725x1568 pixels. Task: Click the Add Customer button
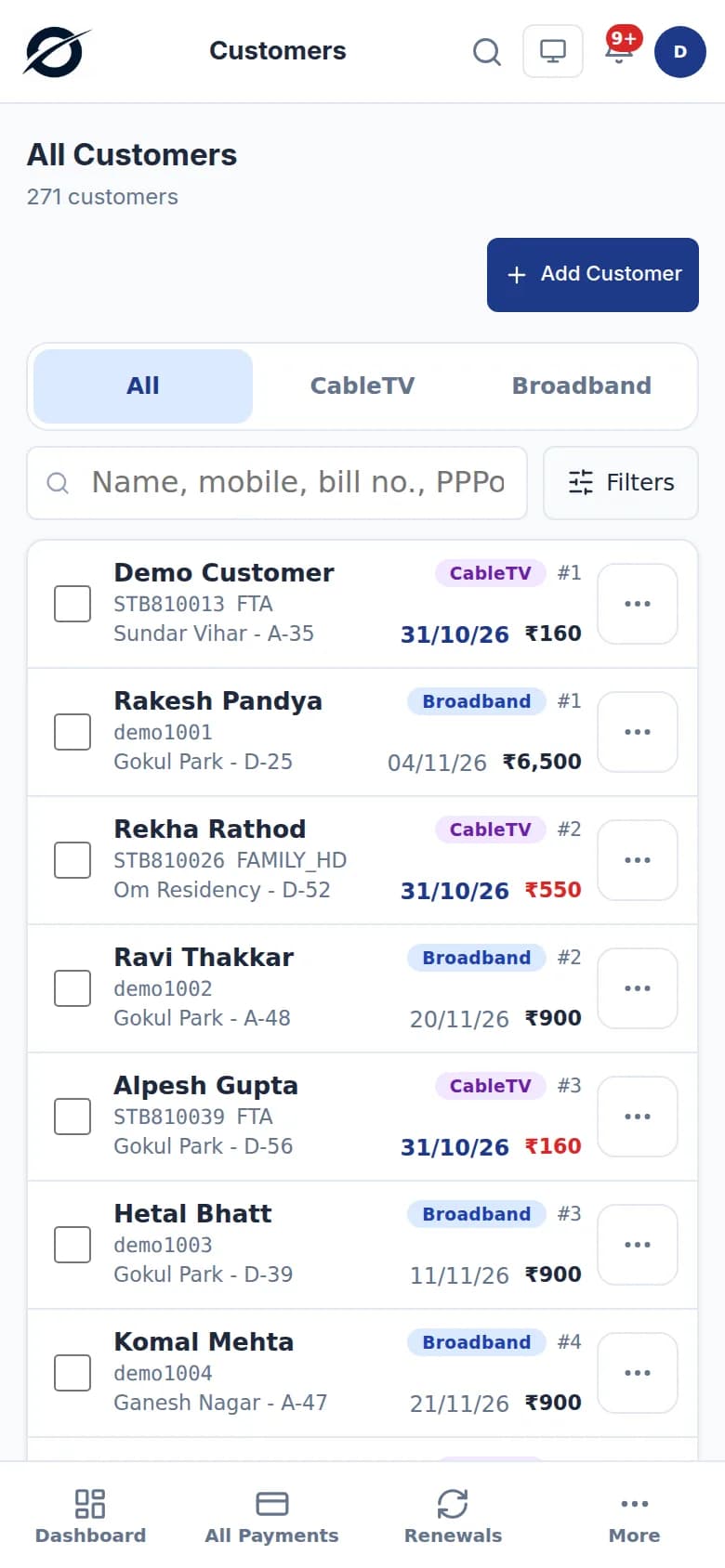[x=593, y=275]
